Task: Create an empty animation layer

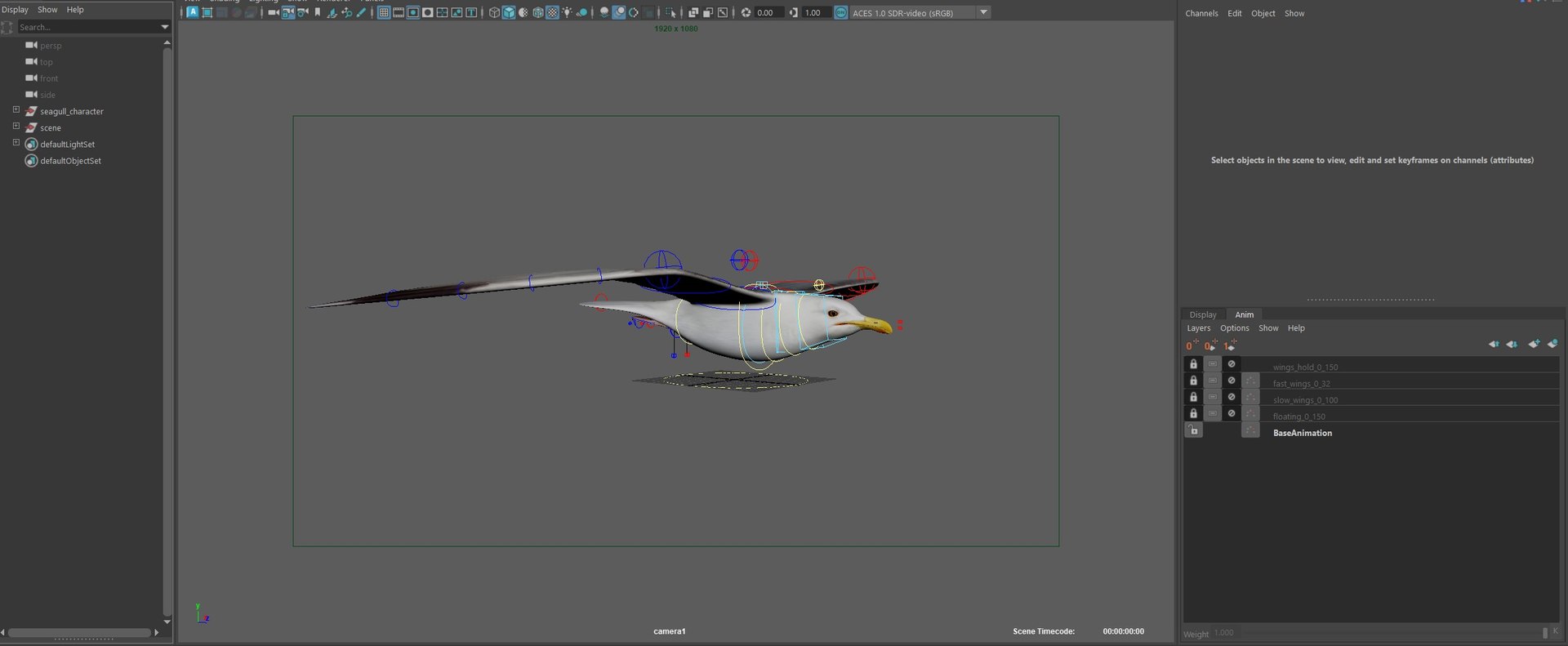Action: pyautogui.click(x=1534, y=345)
